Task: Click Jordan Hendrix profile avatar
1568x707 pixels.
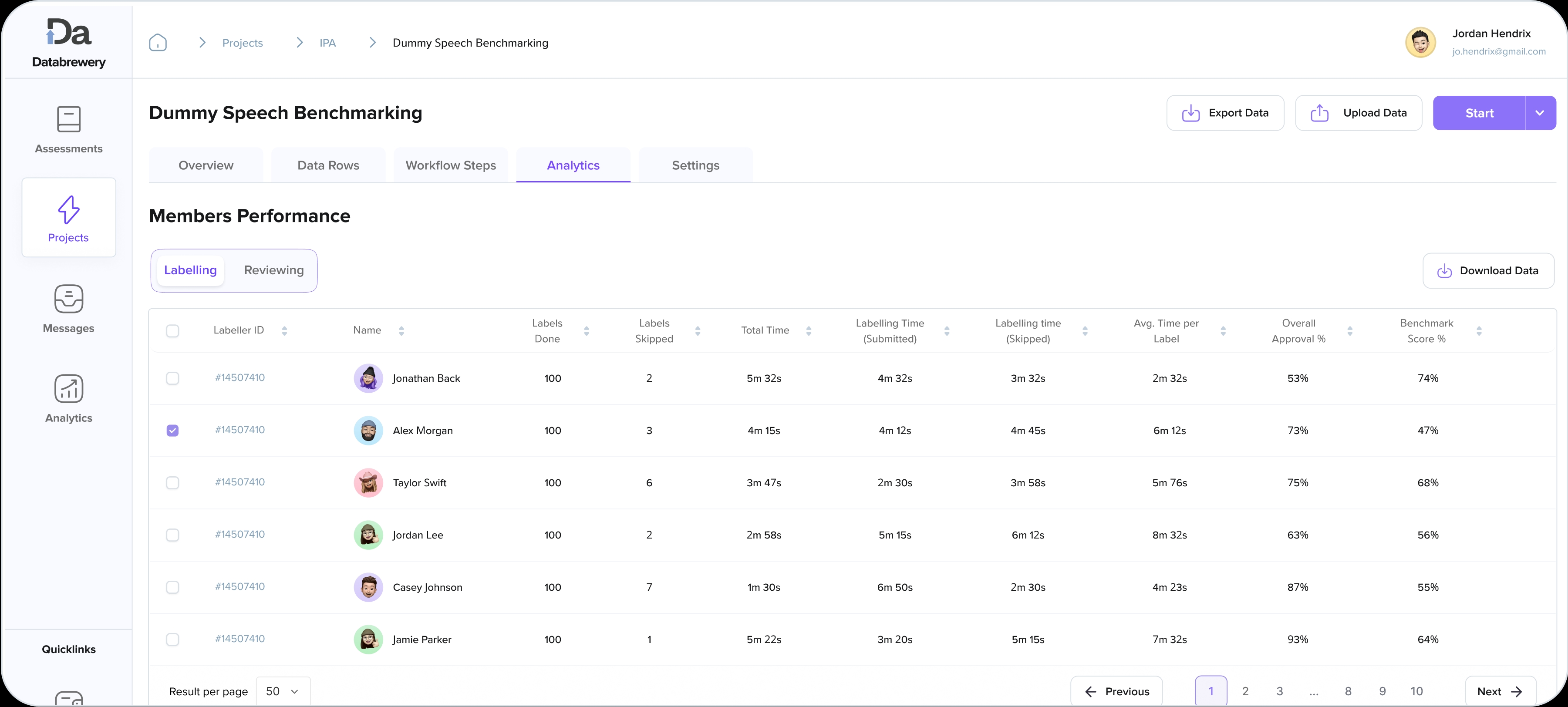Action: point(1420,43)
